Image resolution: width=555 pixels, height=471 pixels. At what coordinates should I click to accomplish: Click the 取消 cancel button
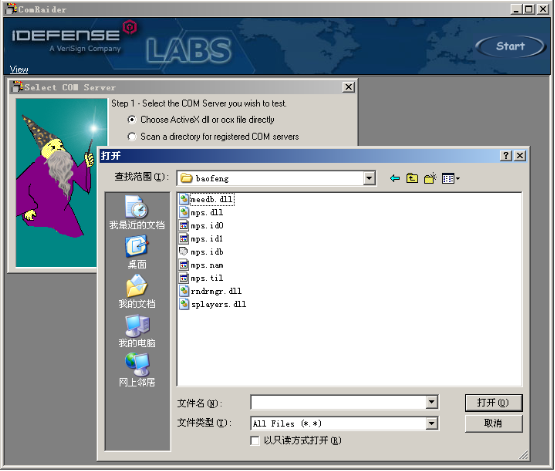click(x=493, y=423)
